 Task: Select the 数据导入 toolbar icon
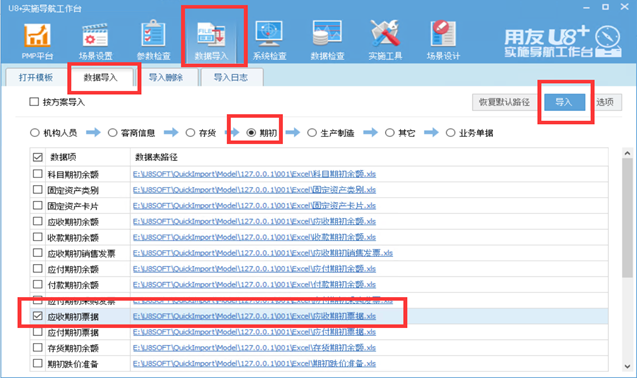[211, 41]
